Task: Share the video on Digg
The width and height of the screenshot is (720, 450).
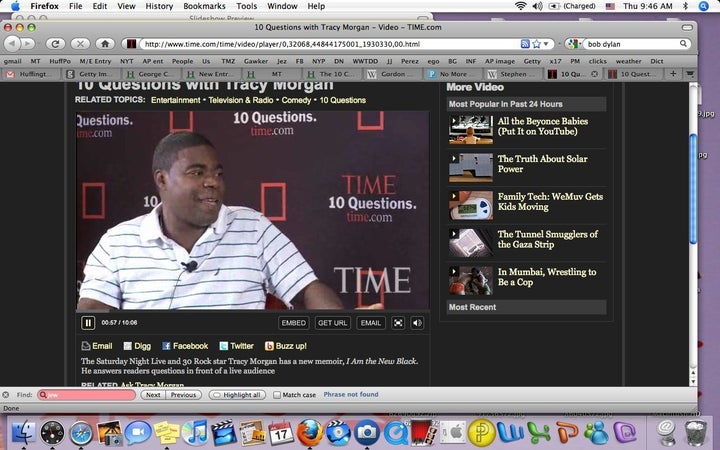Action: [137, 346]
